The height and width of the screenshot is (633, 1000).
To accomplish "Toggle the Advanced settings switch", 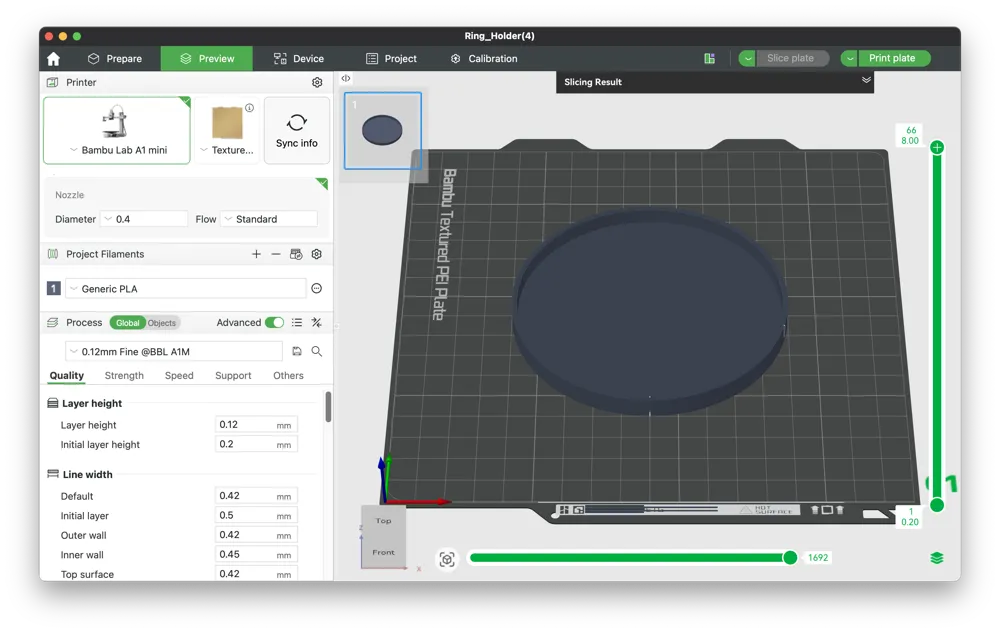I will coord(274,323).
